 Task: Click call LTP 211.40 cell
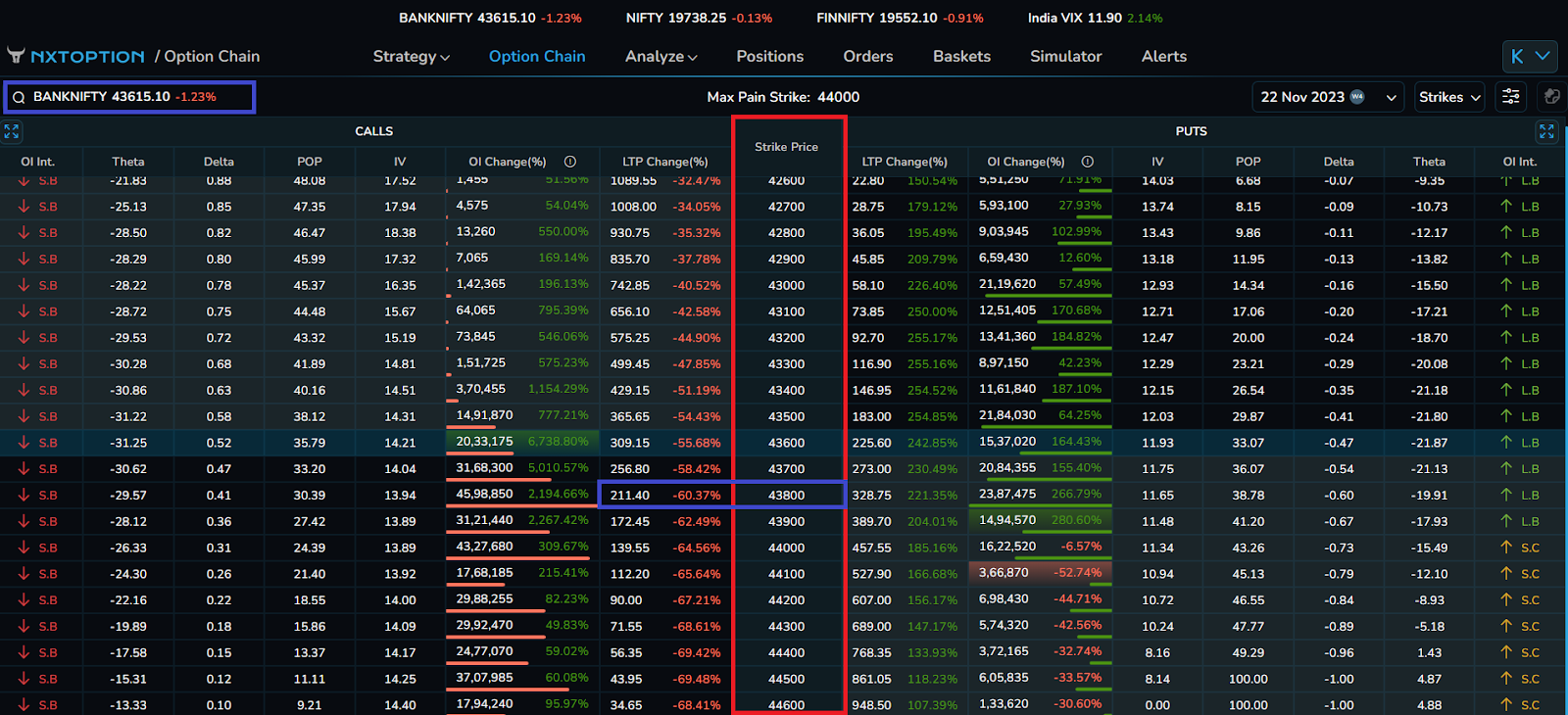coord(630,495)
